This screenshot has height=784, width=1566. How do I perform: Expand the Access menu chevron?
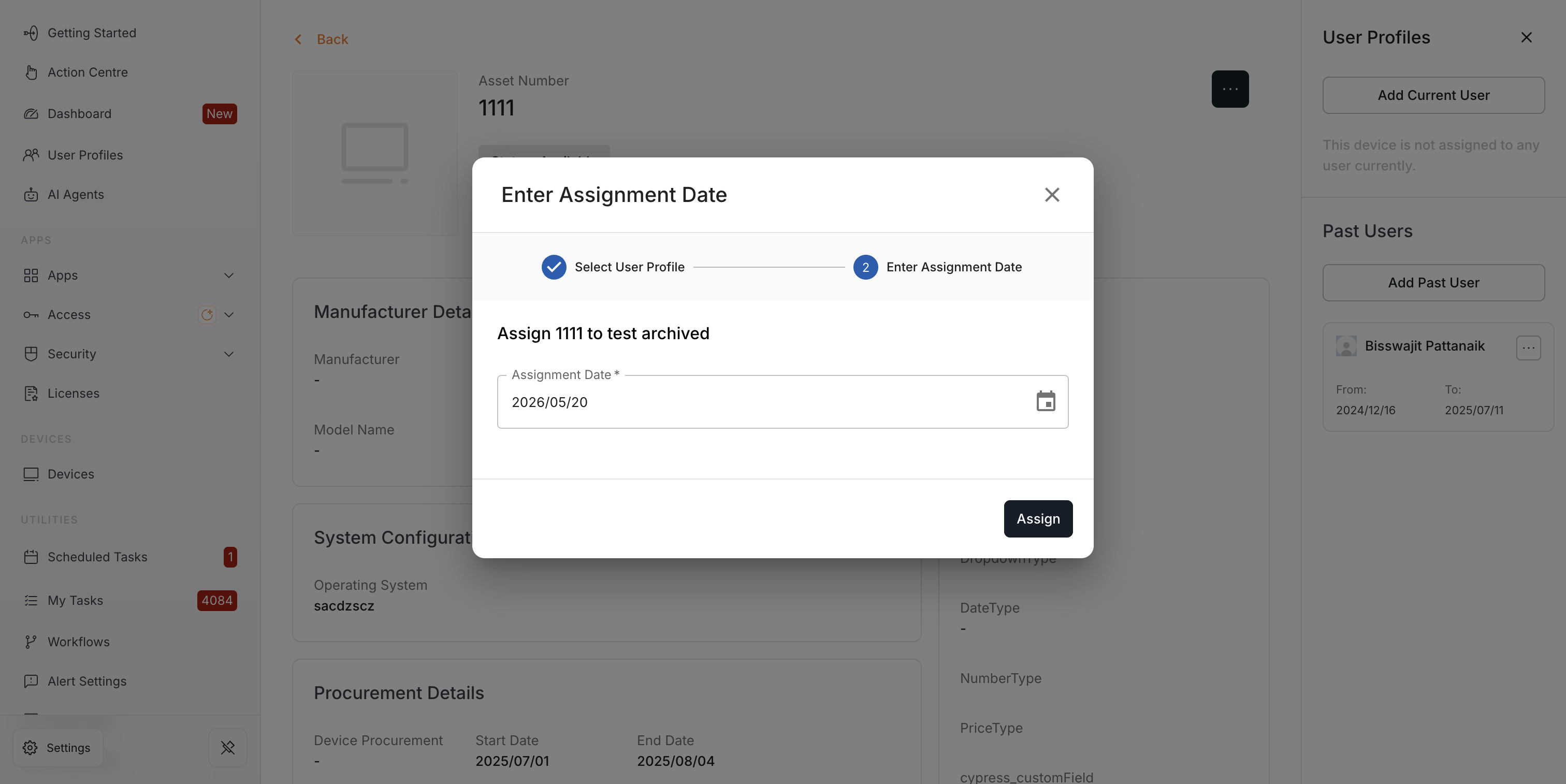click(x=228, y=315)
